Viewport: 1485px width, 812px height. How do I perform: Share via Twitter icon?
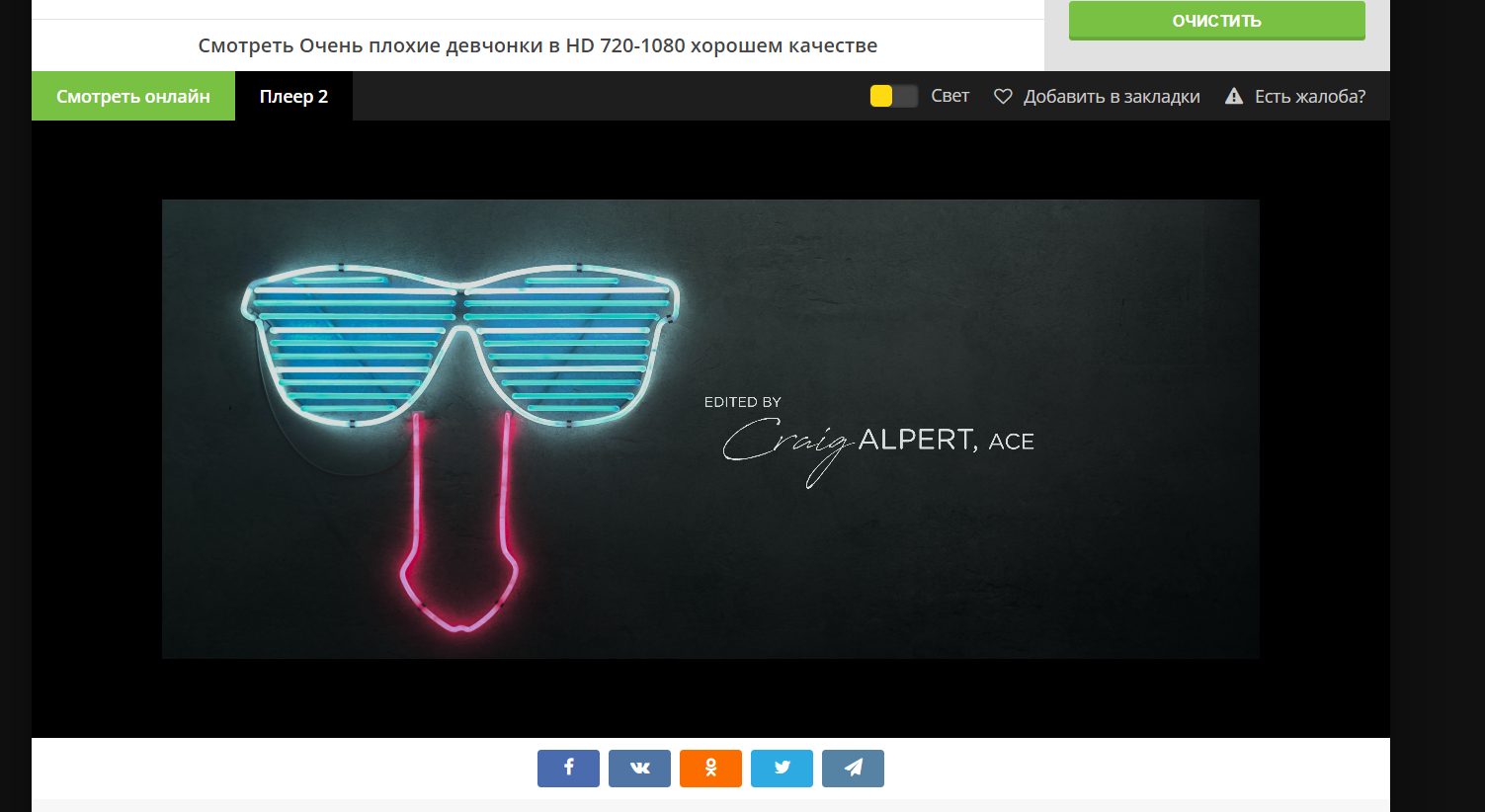point(782,769)
